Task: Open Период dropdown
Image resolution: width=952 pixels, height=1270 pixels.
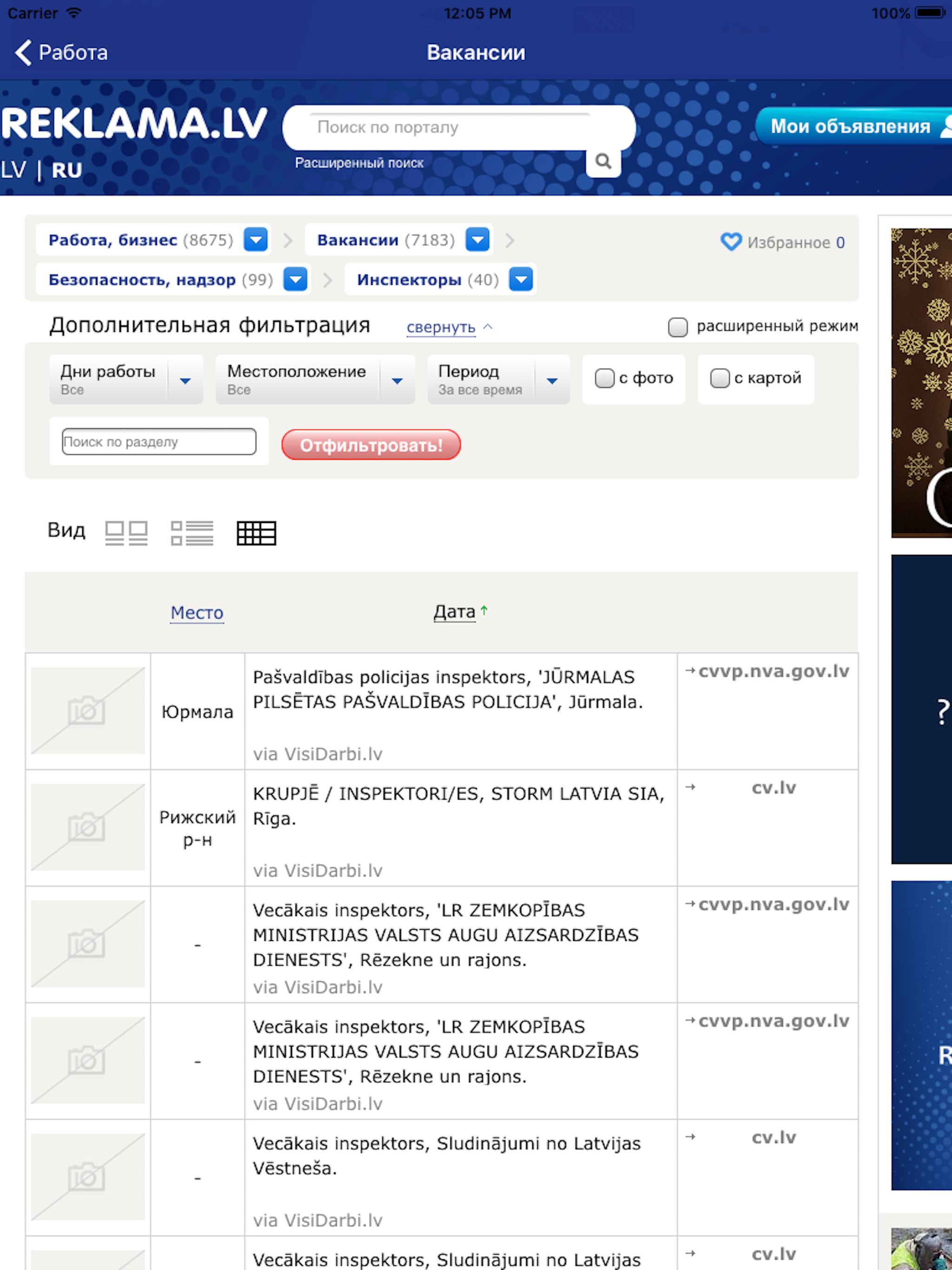Action: (x=498, y=379)
